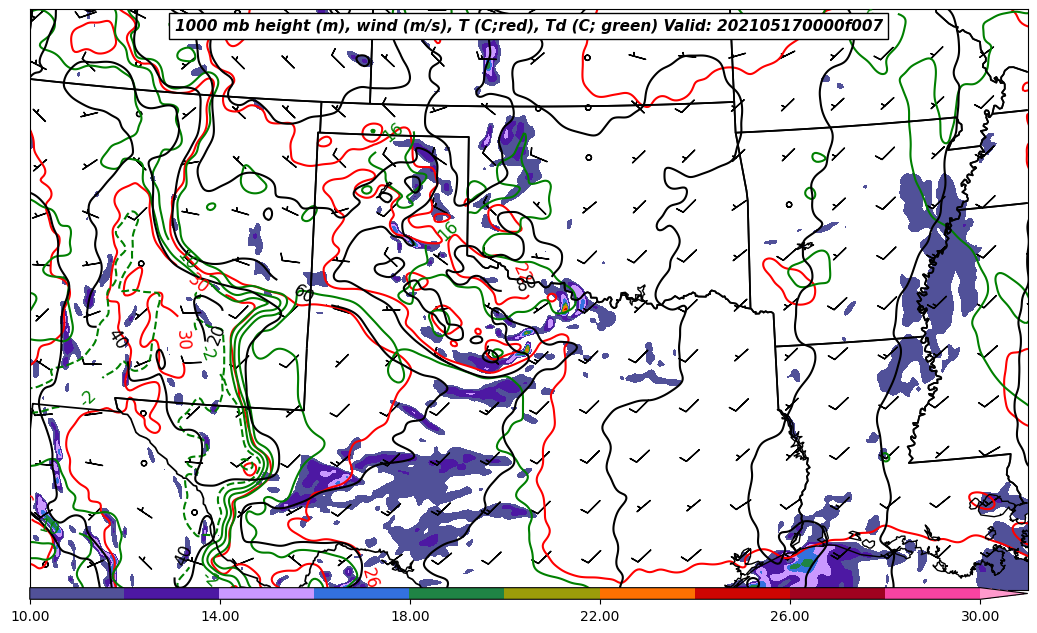Click the 26.00 colorbar tick label
Viewport: 1037px width, 633px height.
[x=790, y=616]
